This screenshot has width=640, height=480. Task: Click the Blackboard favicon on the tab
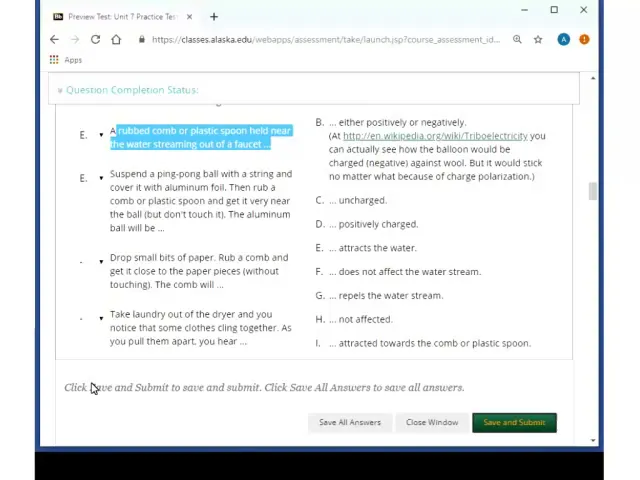click(58, 17)
